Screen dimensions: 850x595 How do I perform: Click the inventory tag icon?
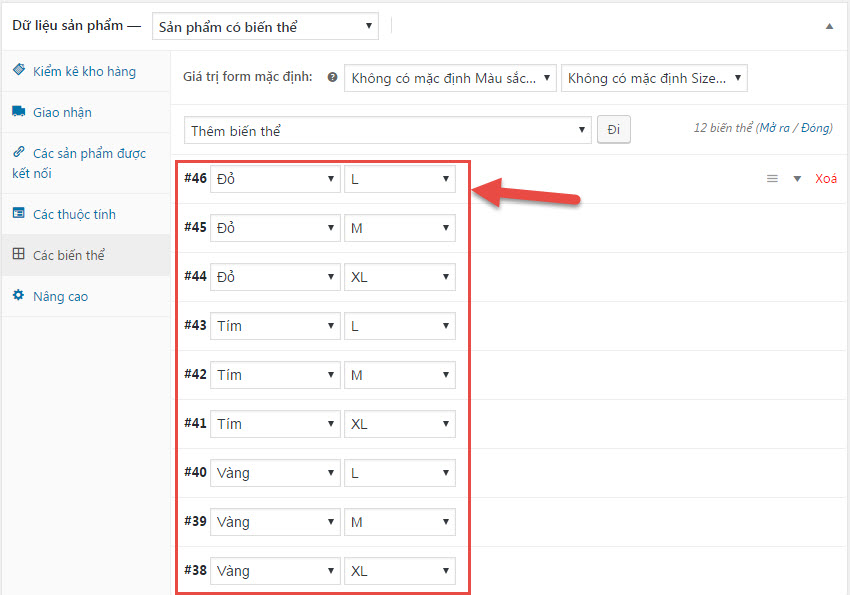[x=18, y=69]
